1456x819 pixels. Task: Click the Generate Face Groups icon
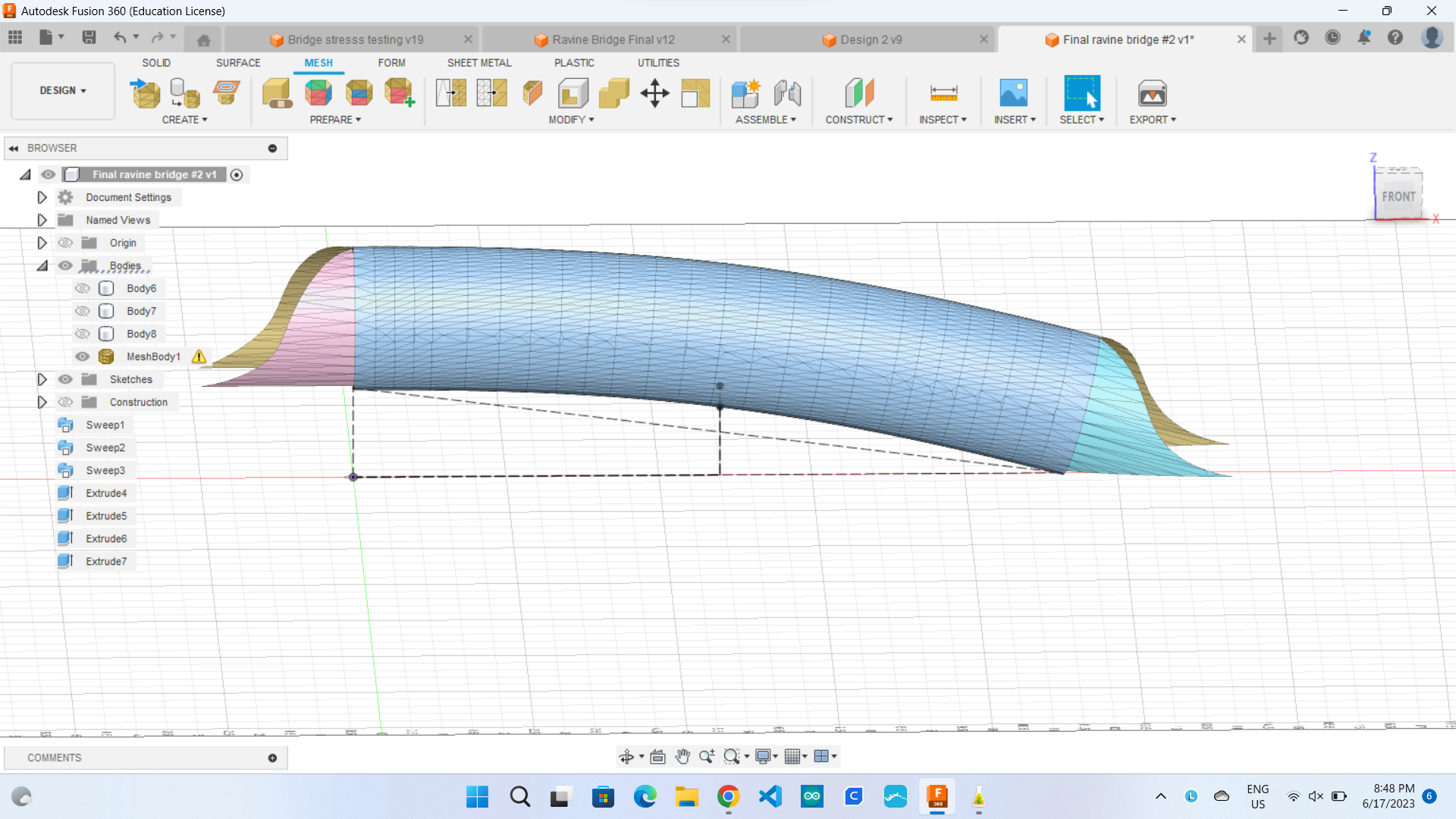tap(318, 93)
